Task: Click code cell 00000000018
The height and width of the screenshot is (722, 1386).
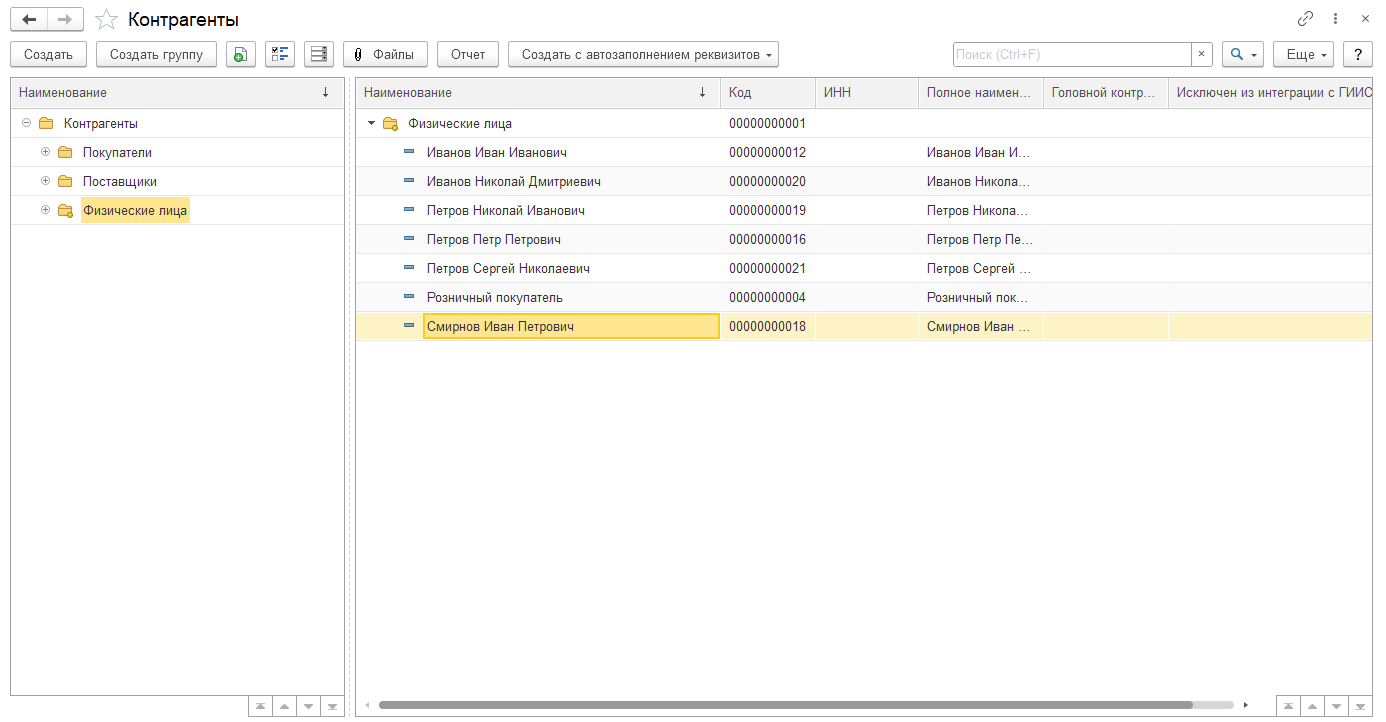Action: pyautogui.click(x=768, y=326)
